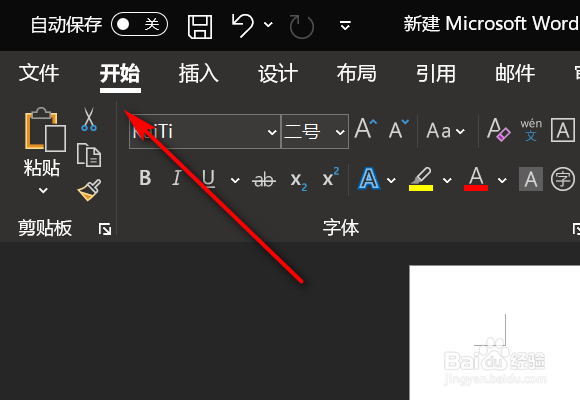The height and width of the screenshot is (400, 580).
Task: Go to the 布局 tab
Action: click(x=357, y=73)
